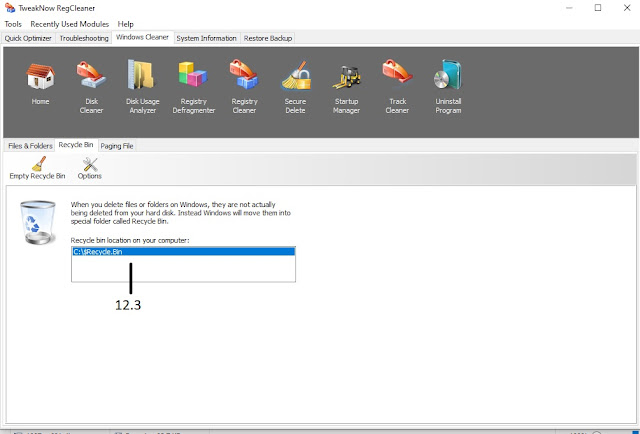Image resolution: width=640 pixels, height=434 pixels.
Task: Close the TweakNow RegCleaner window
Action: point(627,8)
